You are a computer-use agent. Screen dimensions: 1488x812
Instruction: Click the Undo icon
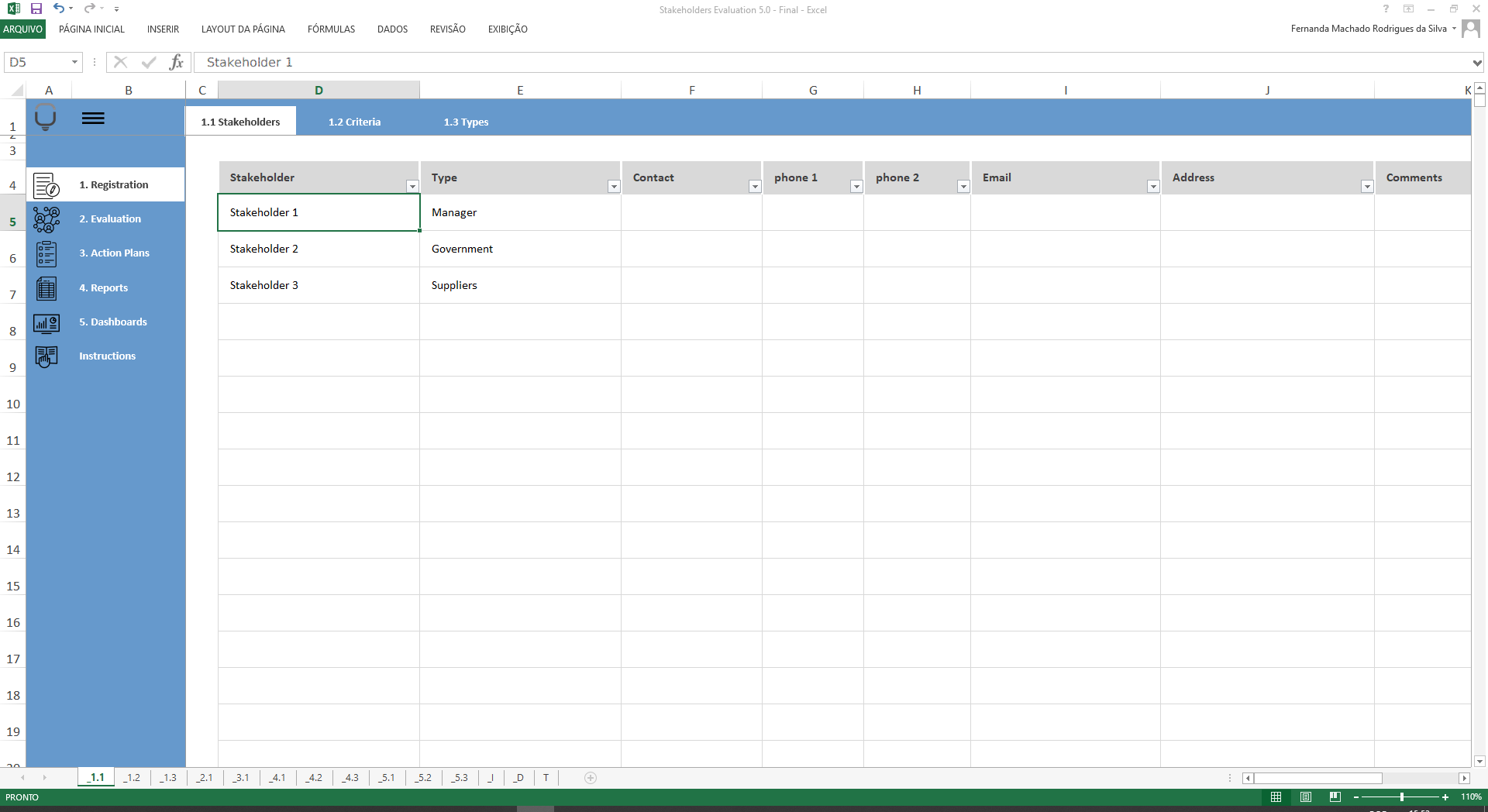[57, 9]
